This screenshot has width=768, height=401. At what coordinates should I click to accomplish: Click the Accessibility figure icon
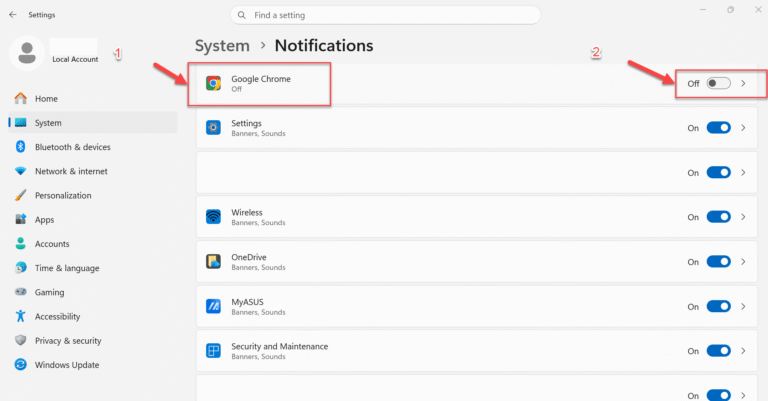coord(21,316)
